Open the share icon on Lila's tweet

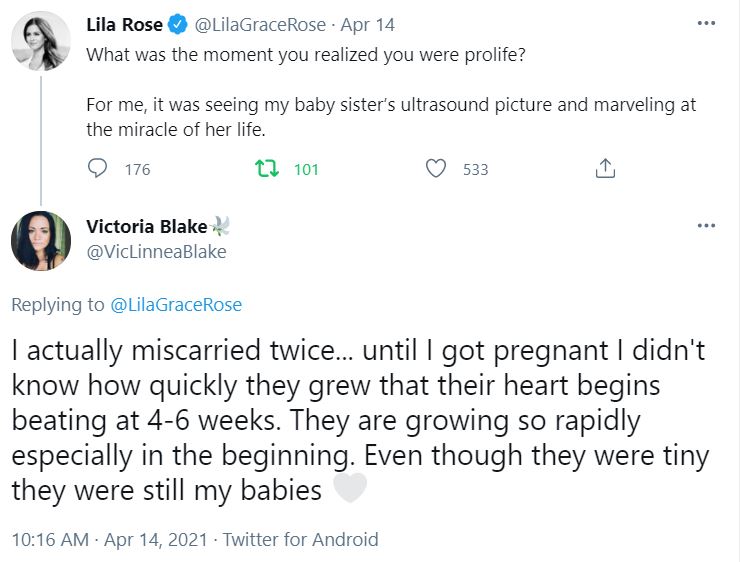tap(605, 169)
